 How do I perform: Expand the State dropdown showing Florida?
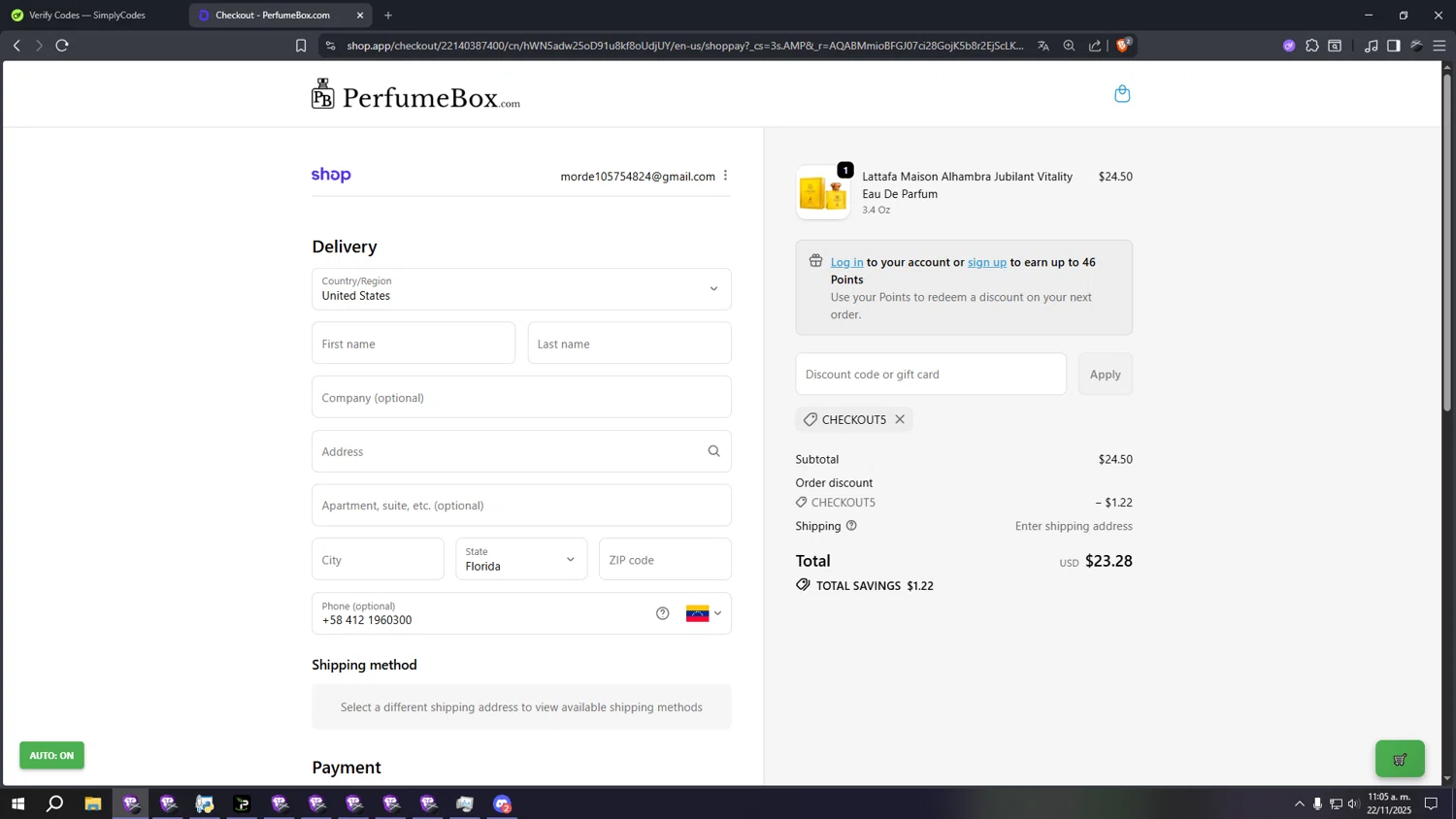click(521, 559)
